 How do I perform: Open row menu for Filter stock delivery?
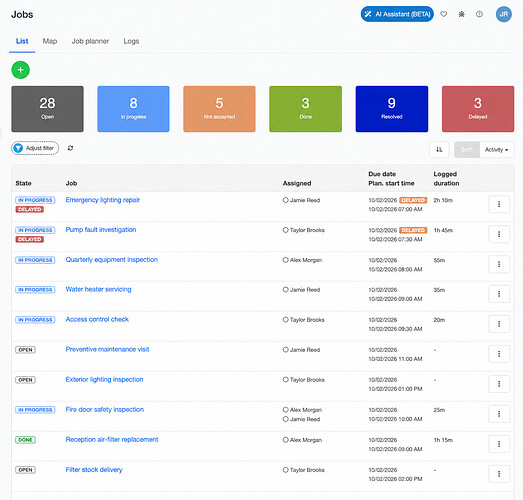point(499,474)
